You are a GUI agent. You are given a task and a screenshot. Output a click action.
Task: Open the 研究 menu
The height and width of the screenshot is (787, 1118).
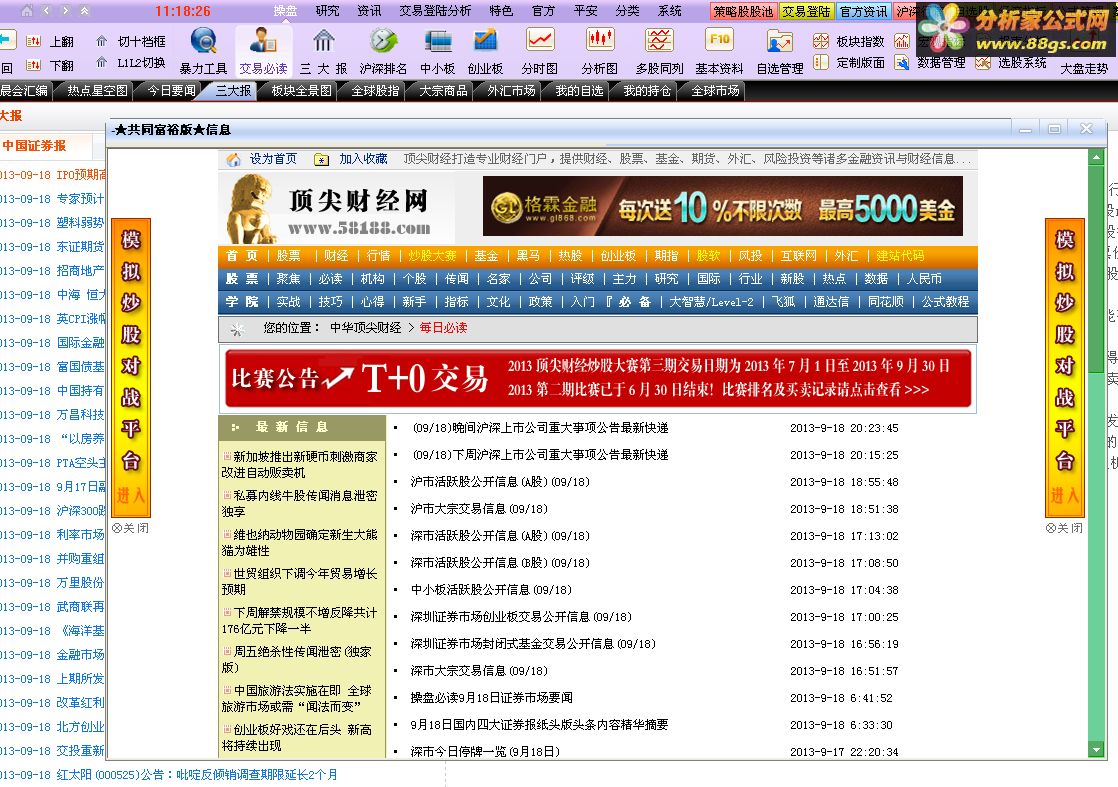[327, 11]
